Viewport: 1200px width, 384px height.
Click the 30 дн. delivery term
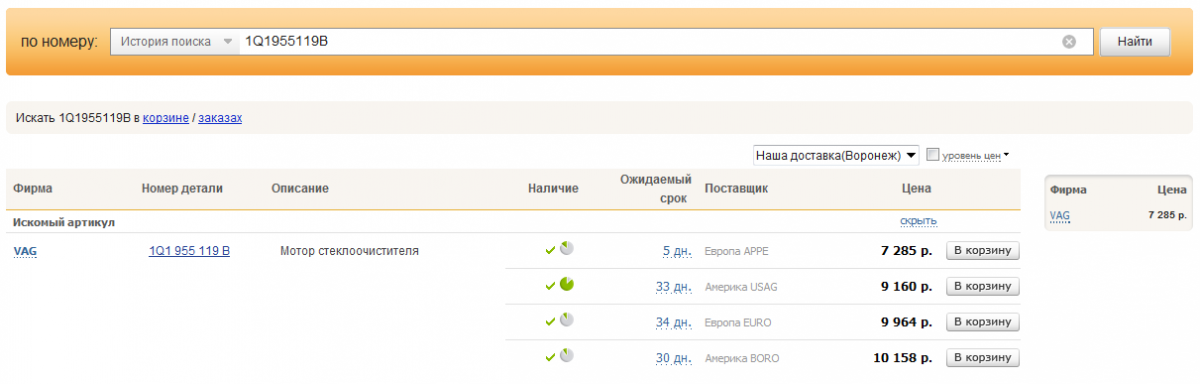tap(674, 358)
